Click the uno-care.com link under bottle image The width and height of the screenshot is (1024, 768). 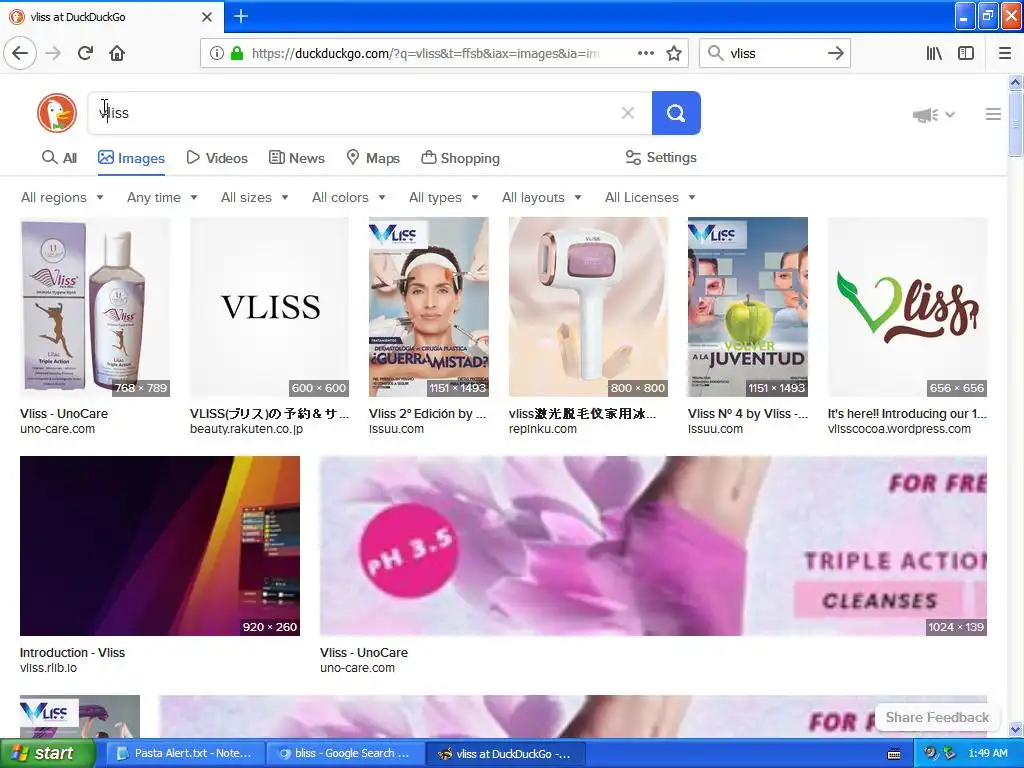[x=57, y=429]
